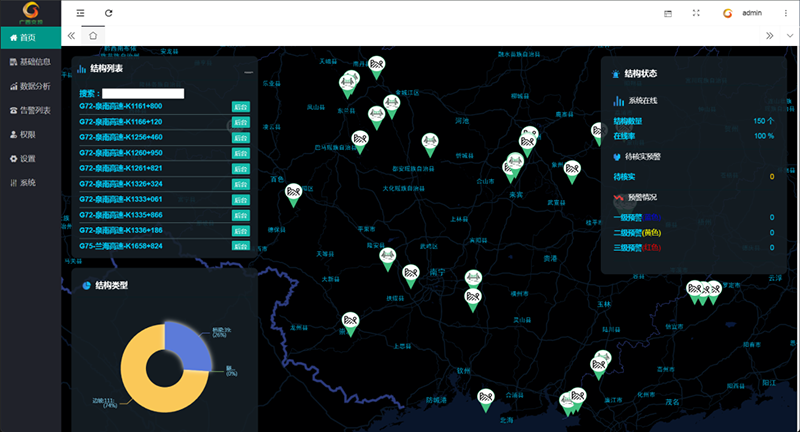This screenshot has width=800, height=432.
Task: Expand the 设置 sidebar menu
Action: (x=28, y=159)
